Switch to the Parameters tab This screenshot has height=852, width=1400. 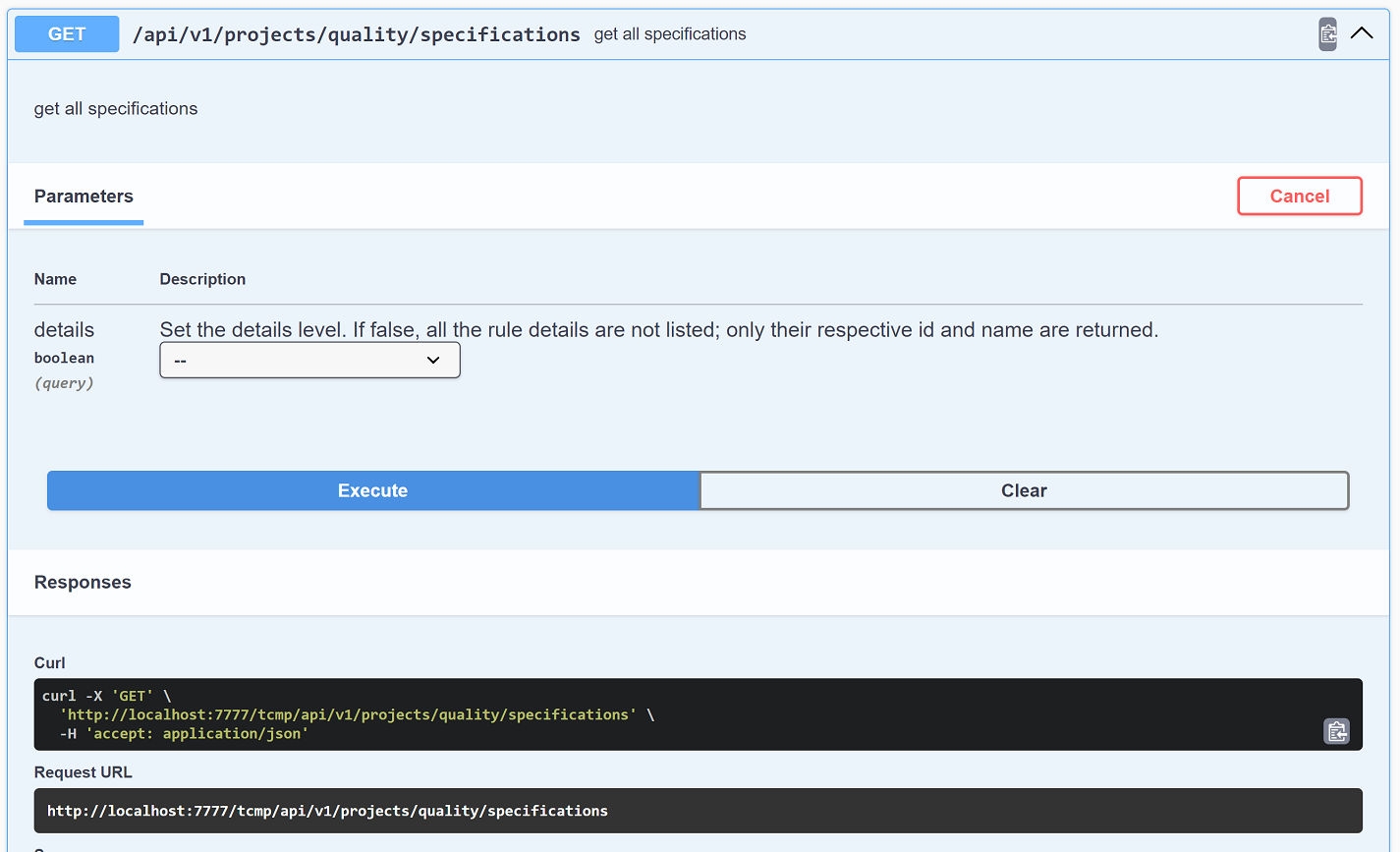[x=84, y=196]
